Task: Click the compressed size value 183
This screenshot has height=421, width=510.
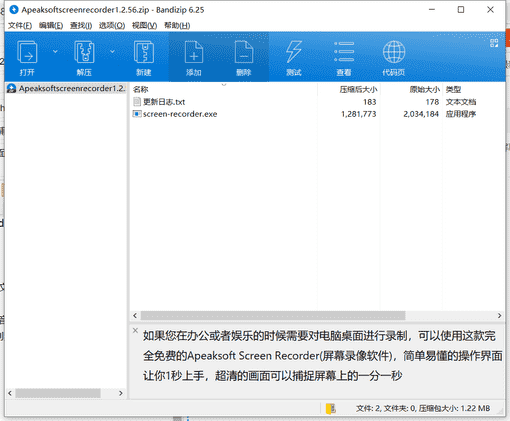Action: [370, 102]
